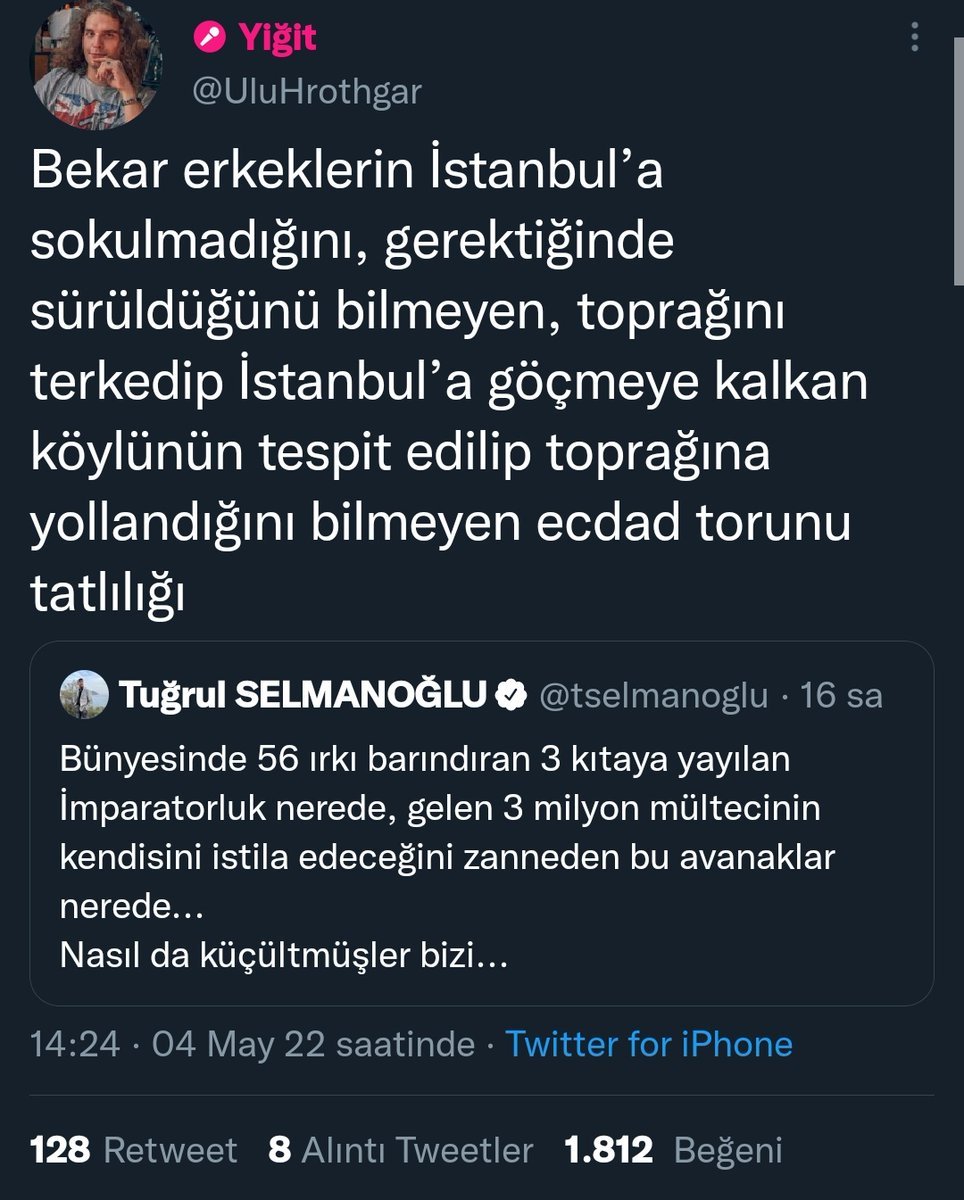
Task: Open the Yiğit display name
Action: tap(277, 37)
